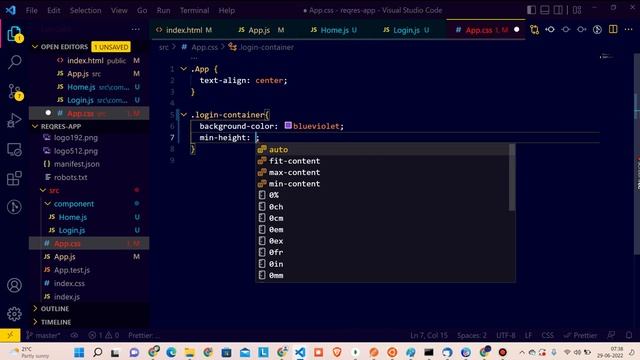
Task: Switch to the App.js tab
Action: (x=261, y=30)
